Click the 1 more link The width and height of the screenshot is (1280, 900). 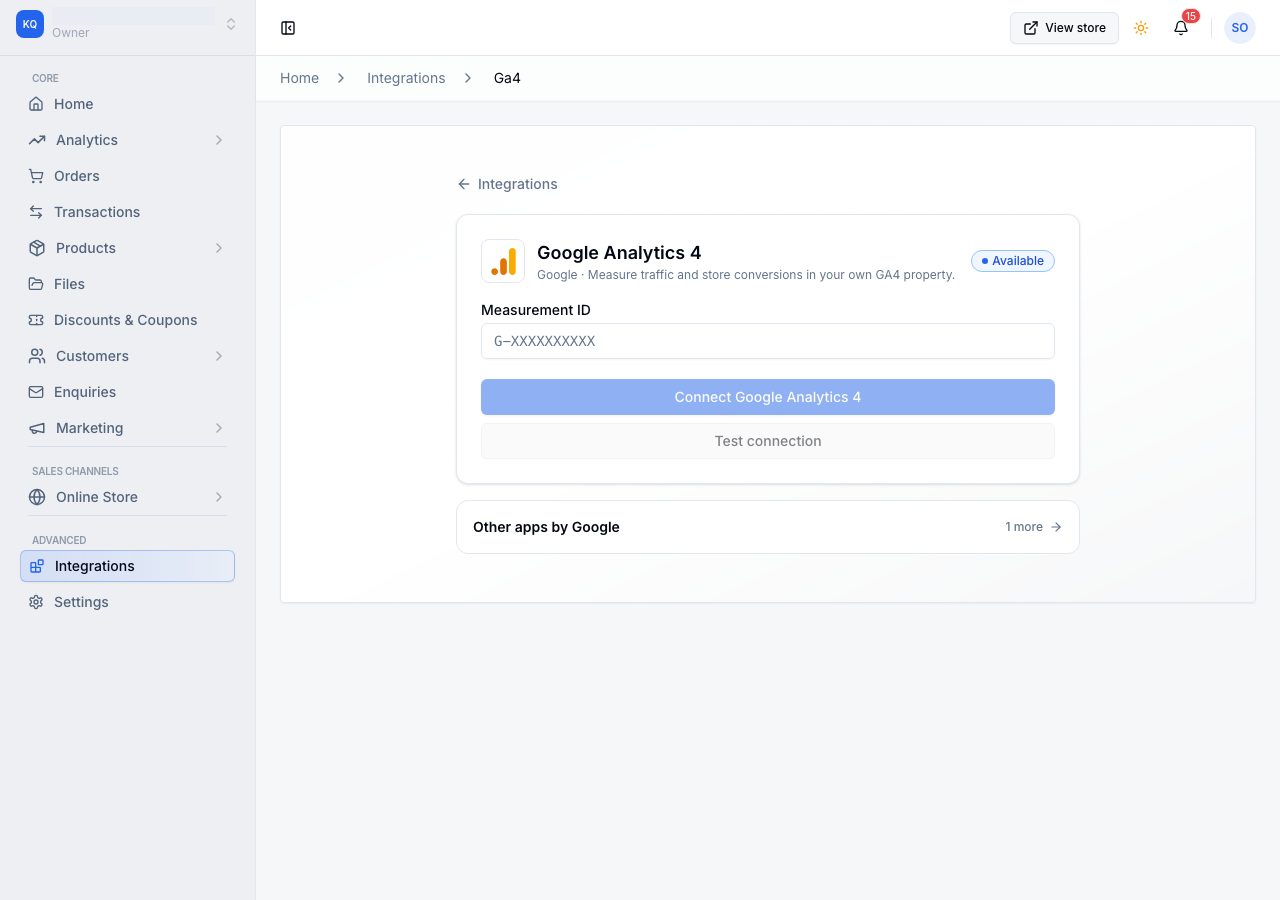pos(1034,527)
